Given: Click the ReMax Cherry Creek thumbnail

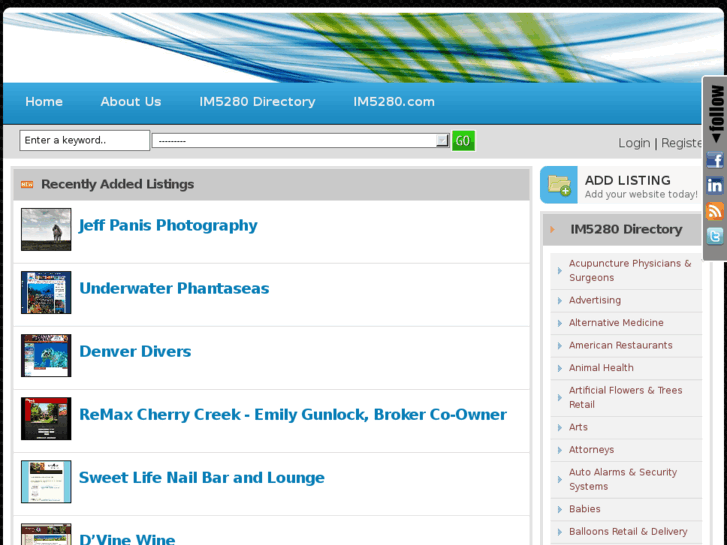Looking at the screenshot, I should [x=46, y=418].
